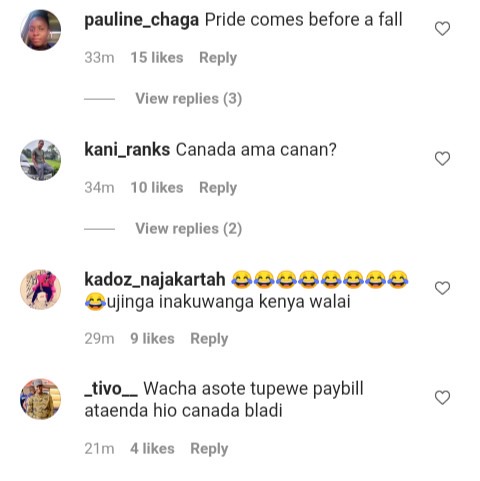Like kadoz_najakartah's comment via heart icon
The image size is (480, 481).
tap(442, 288)
